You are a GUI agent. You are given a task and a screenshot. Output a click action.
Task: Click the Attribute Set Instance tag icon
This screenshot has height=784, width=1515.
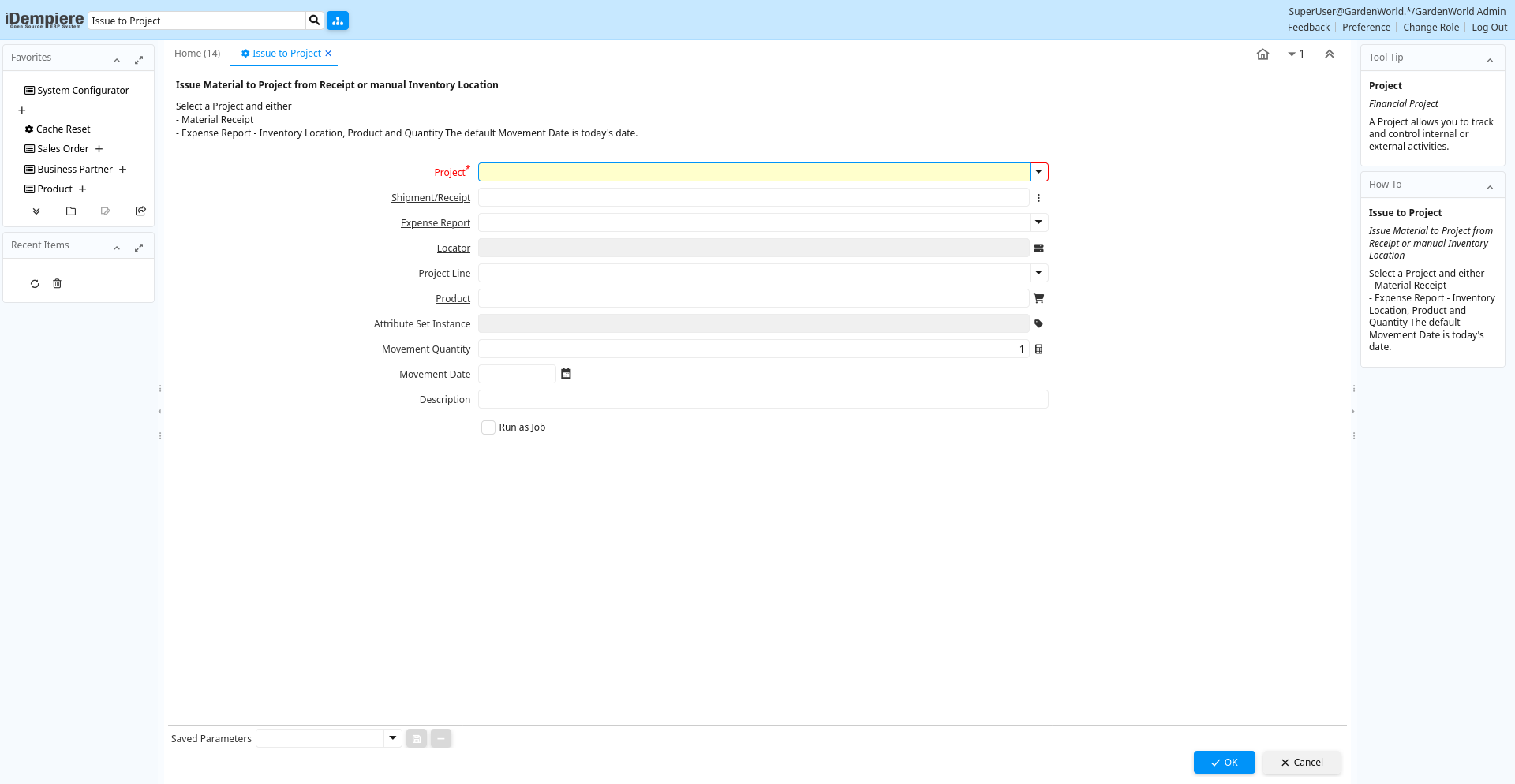(1038, 323)
